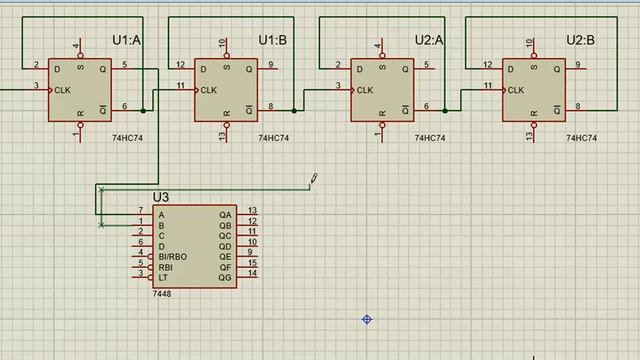Click the QD output pin 10 of U3

coord(247,246)
